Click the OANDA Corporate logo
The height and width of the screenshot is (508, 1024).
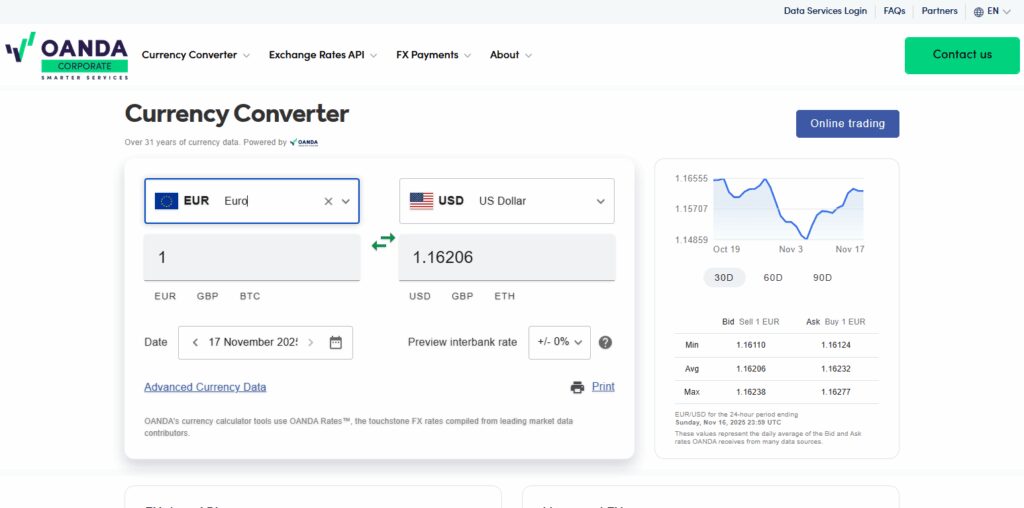pyautogui.click(x=67, y=56)
